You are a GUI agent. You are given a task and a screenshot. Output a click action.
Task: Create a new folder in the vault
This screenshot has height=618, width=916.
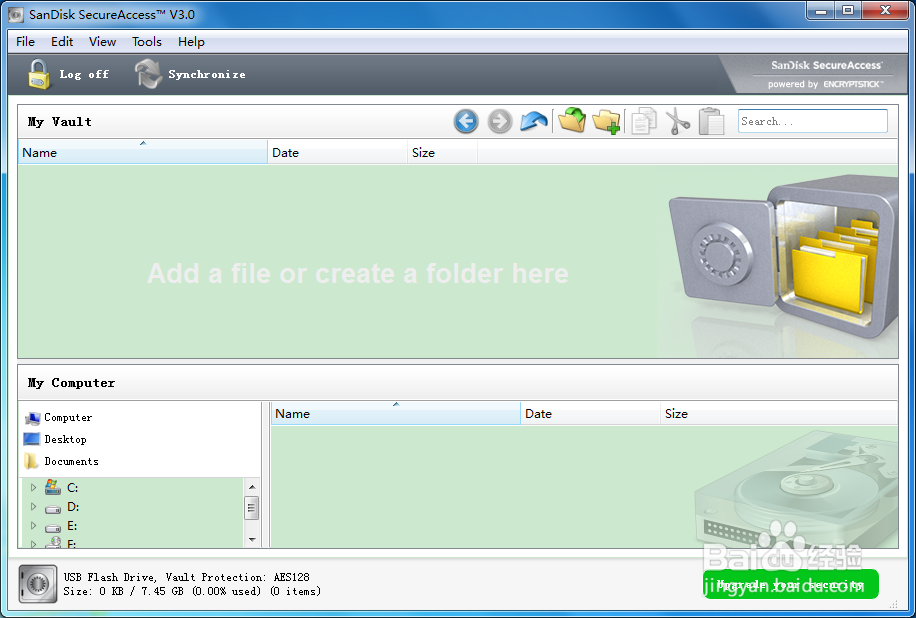click(606, 121)
